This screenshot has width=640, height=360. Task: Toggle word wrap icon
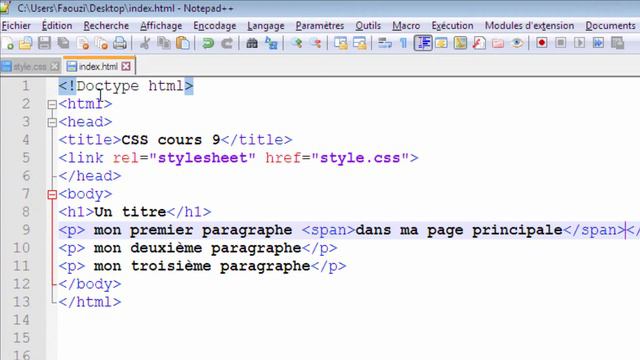(384, 43)
